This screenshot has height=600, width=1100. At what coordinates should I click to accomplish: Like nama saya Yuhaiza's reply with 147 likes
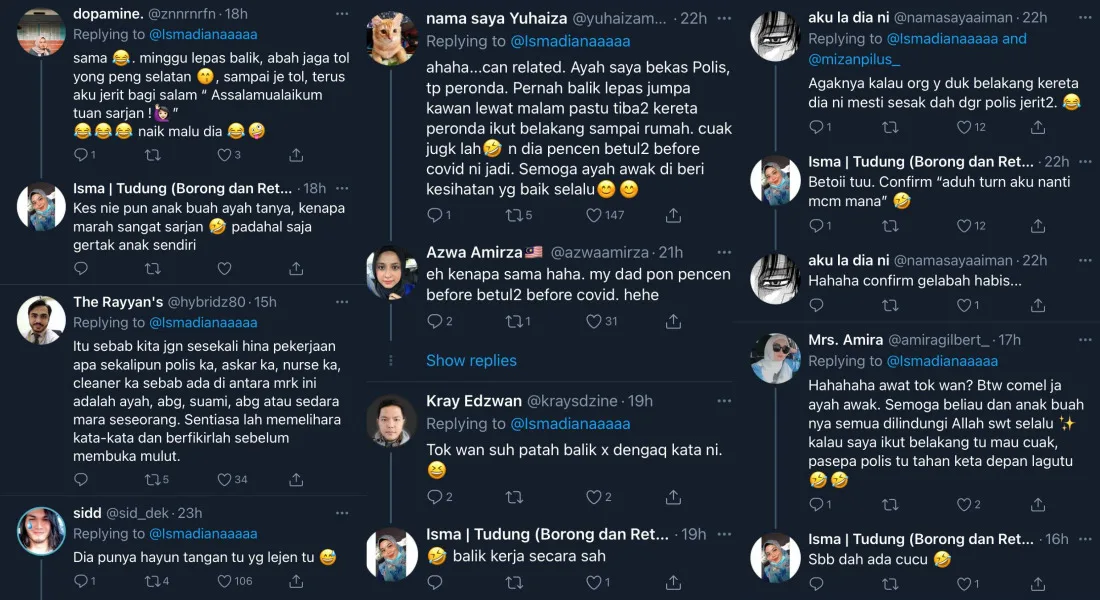pos(595,215)
